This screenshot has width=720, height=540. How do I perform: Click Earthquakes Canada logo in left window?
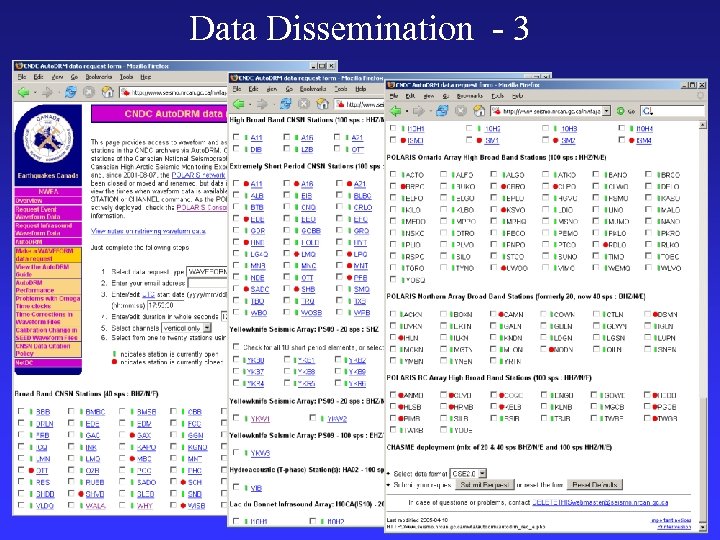(x=48, y=139)
